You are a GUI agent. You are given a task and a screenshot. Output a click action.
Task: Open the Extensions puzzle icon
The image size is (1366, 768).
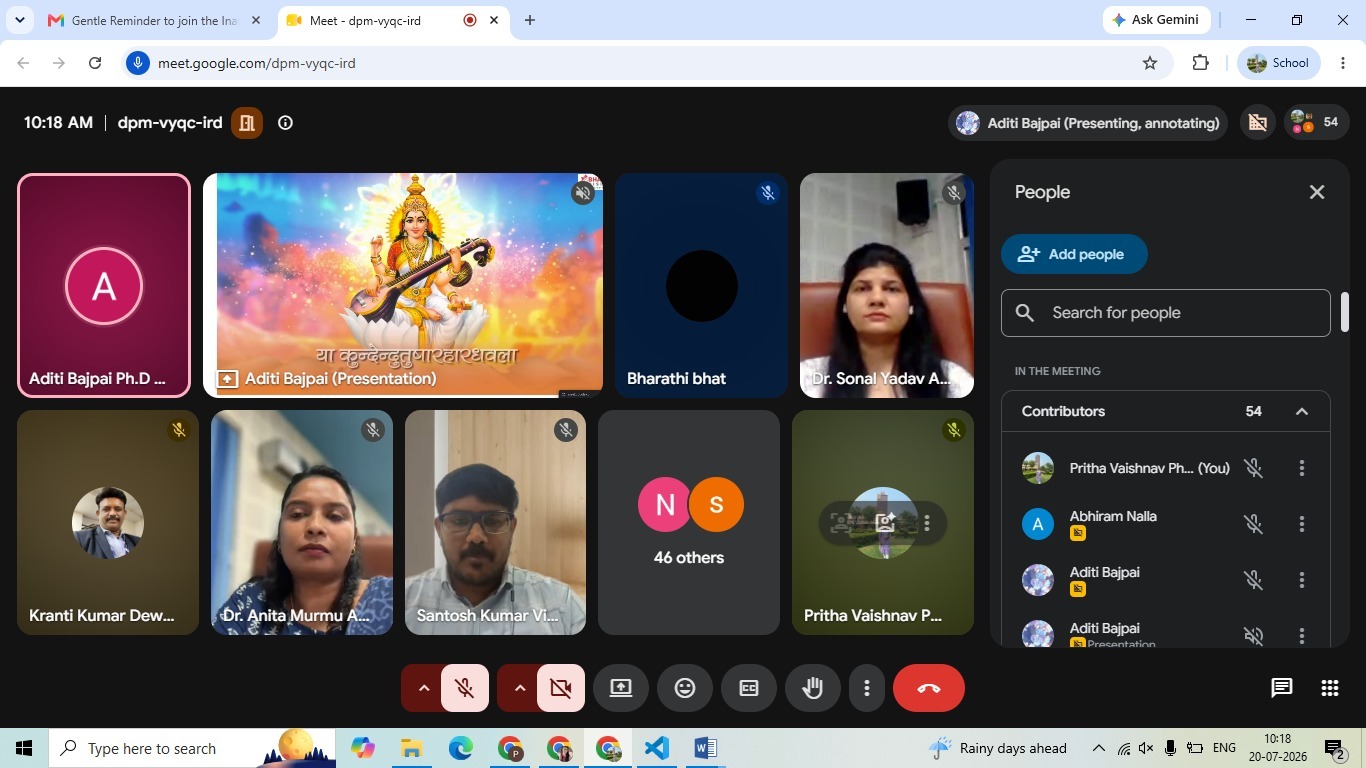[x=1201, y=63]
